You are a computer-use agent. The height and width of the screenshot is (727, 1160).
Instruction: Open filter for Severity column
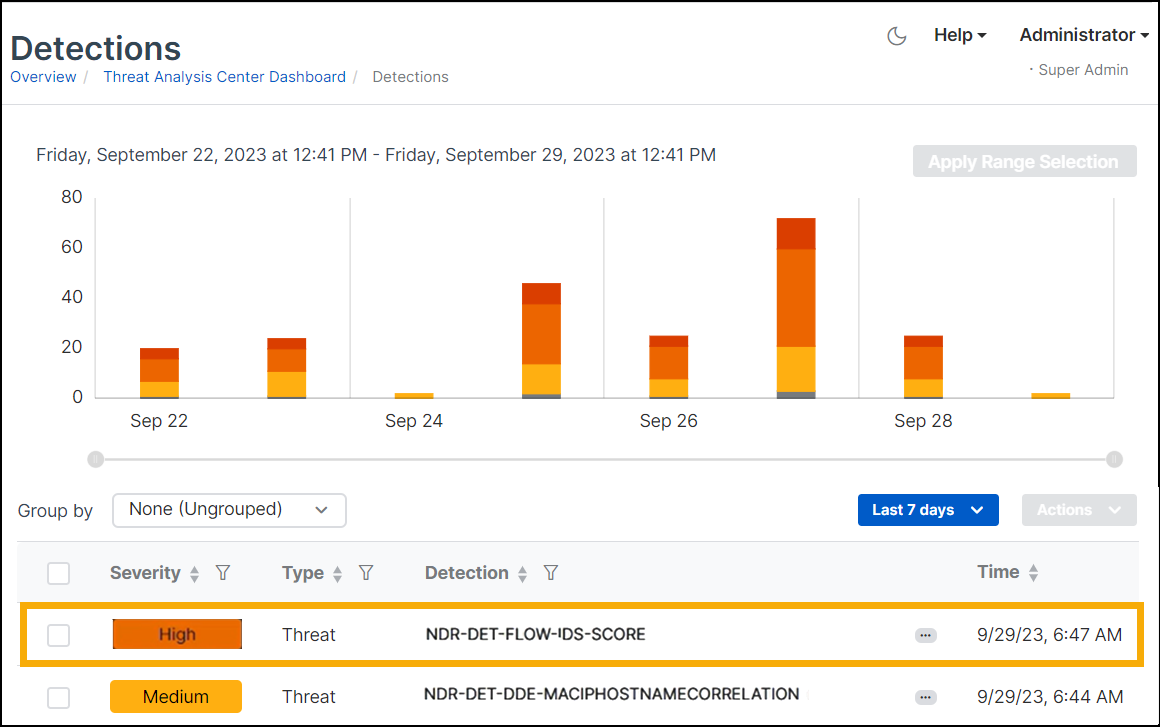(223, 573)
